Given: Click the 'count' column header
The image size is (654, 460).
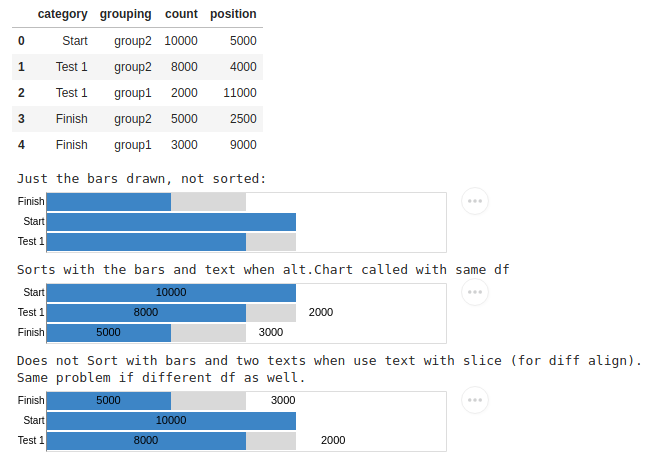Looking at the screenshot, I should pyautogui.click(x=181, y=14).
